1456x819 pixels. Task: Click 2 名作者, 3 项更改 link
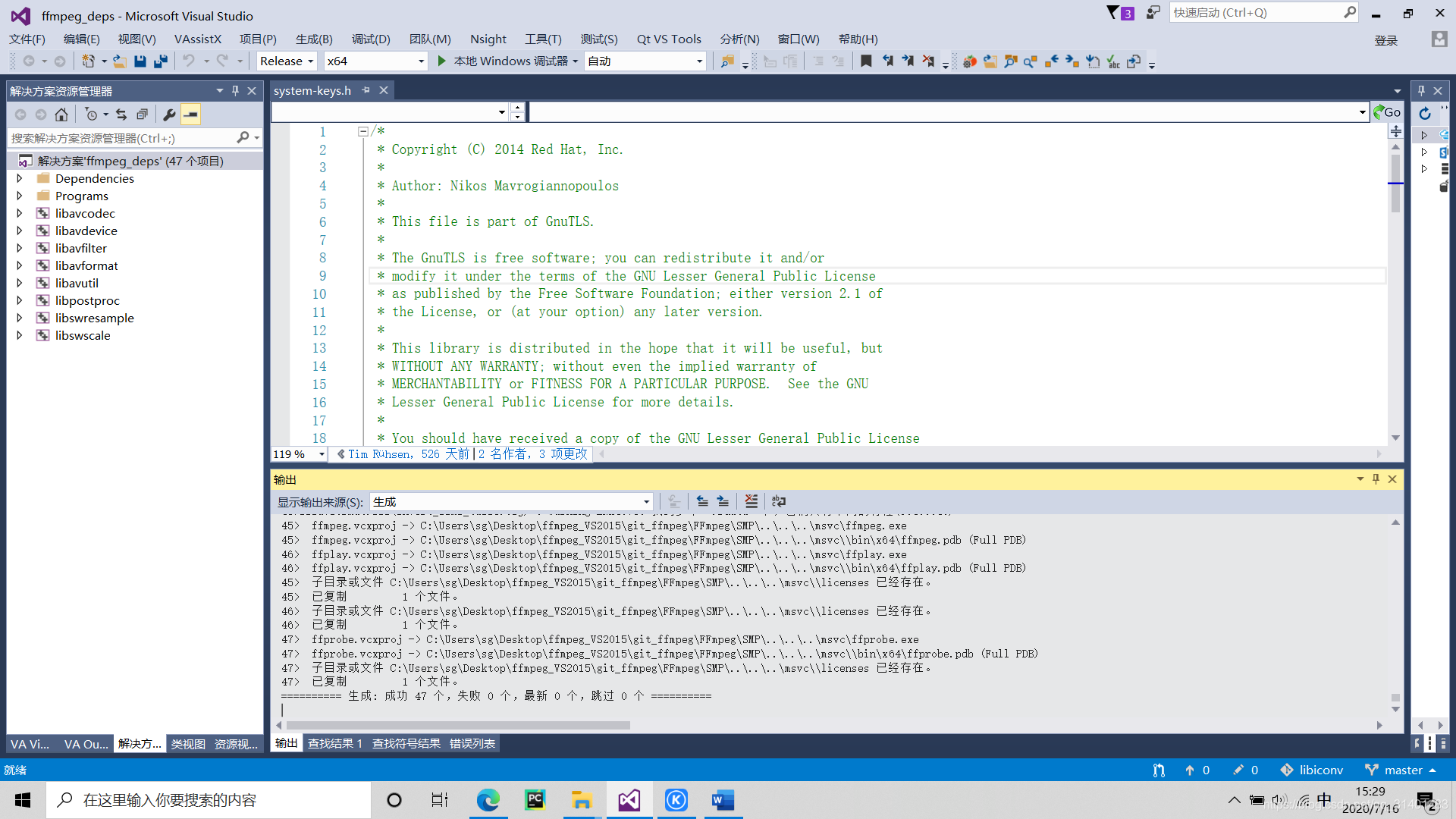click(533, 454)
